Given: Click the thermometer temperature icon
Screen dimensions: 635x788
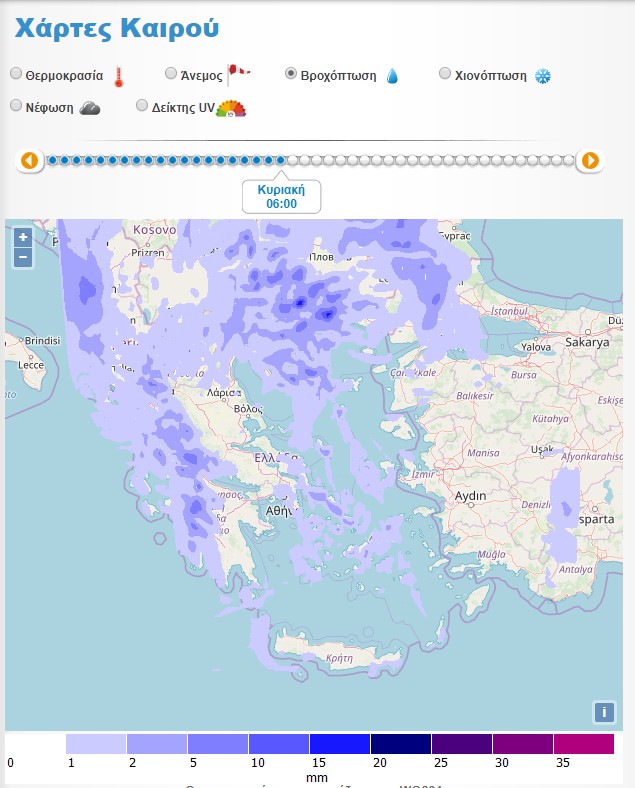Looking at the screenshot, I should [119, 76].
